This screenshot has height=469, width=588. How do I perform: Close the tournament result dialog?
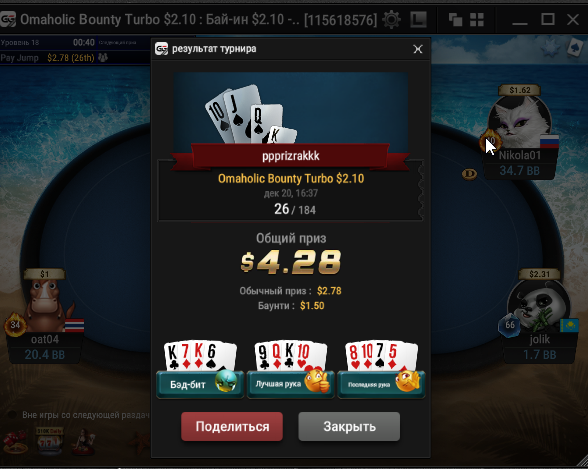click(x=418, y=49)
